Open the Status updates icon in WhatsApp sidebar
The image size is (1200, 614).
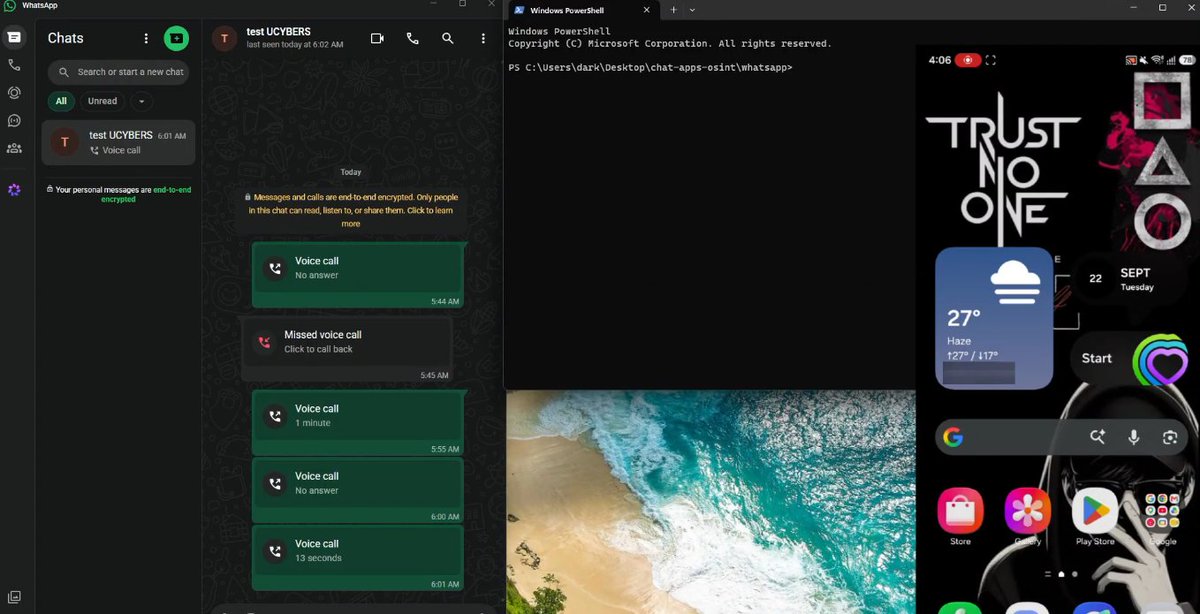14,92
